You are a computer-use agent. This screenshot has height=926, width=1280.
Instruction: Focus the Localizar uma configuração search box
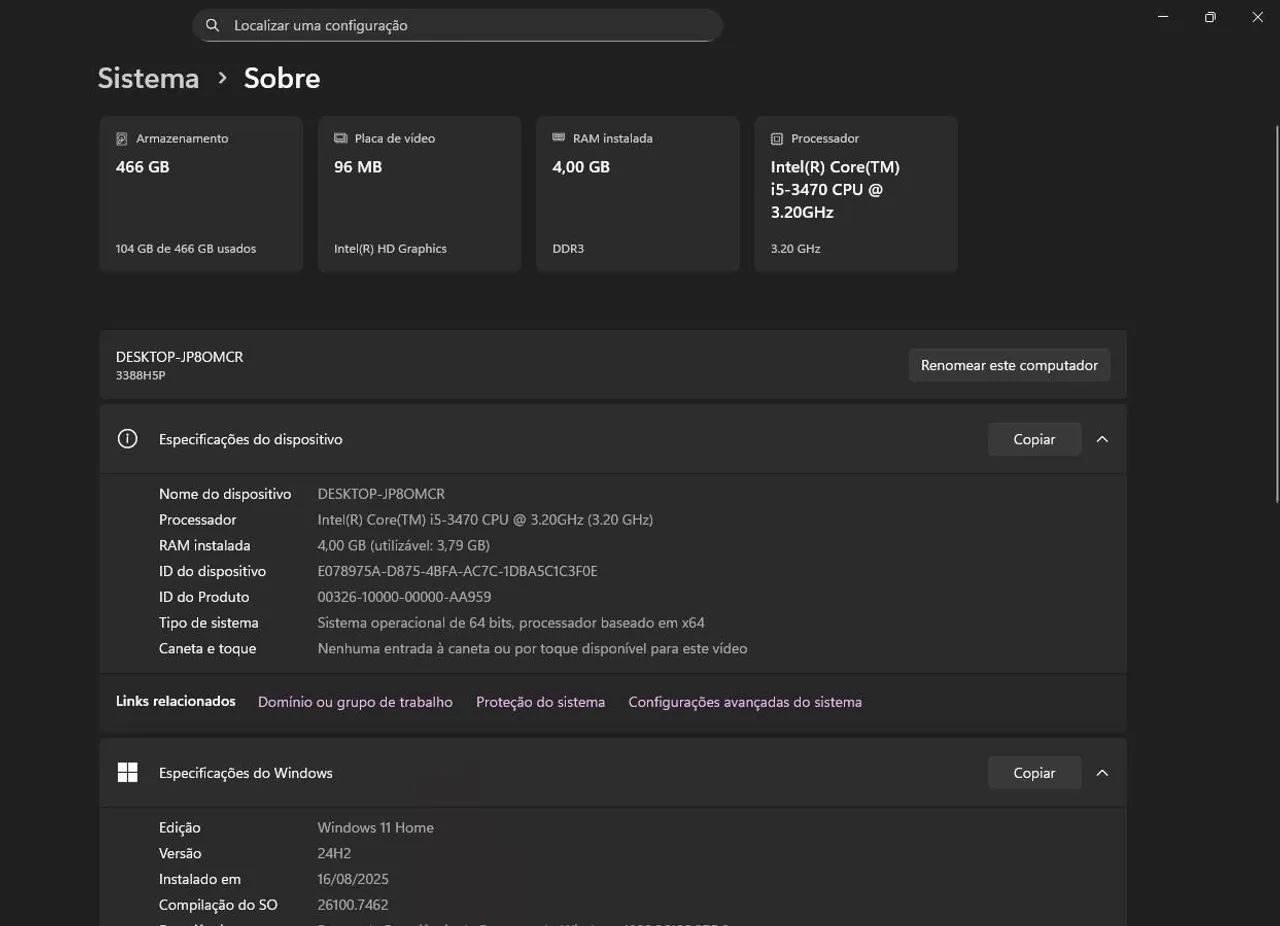point(457,25)
